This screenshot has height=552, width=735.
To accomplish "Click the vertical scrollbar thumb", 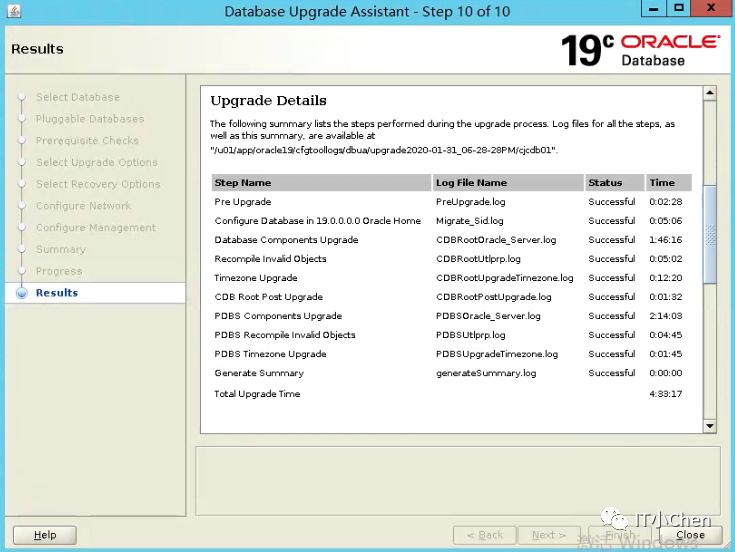I will (710, 234).
